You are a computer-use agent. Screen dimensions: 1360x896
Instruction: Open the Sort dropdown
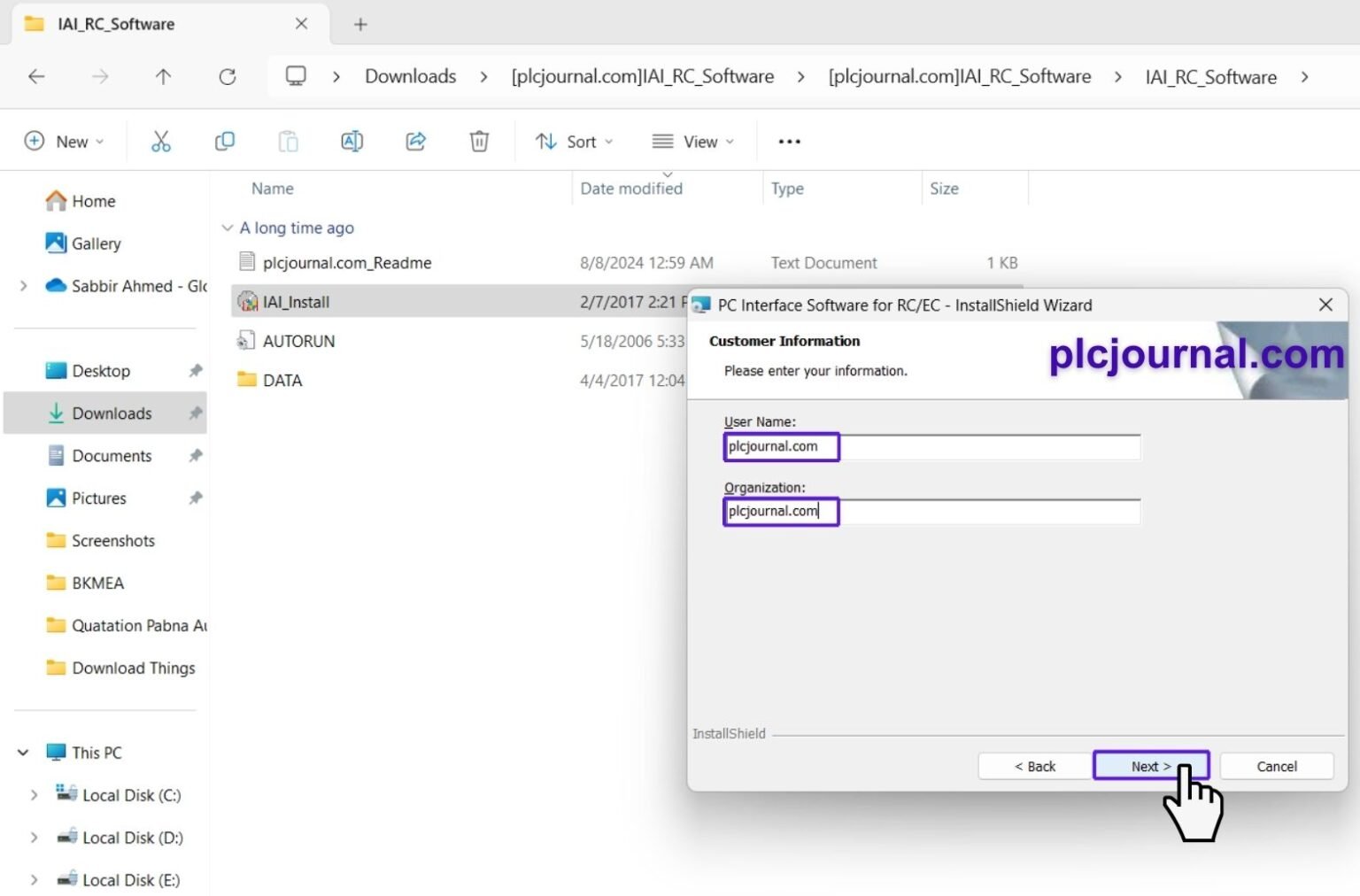click(574, 141)
